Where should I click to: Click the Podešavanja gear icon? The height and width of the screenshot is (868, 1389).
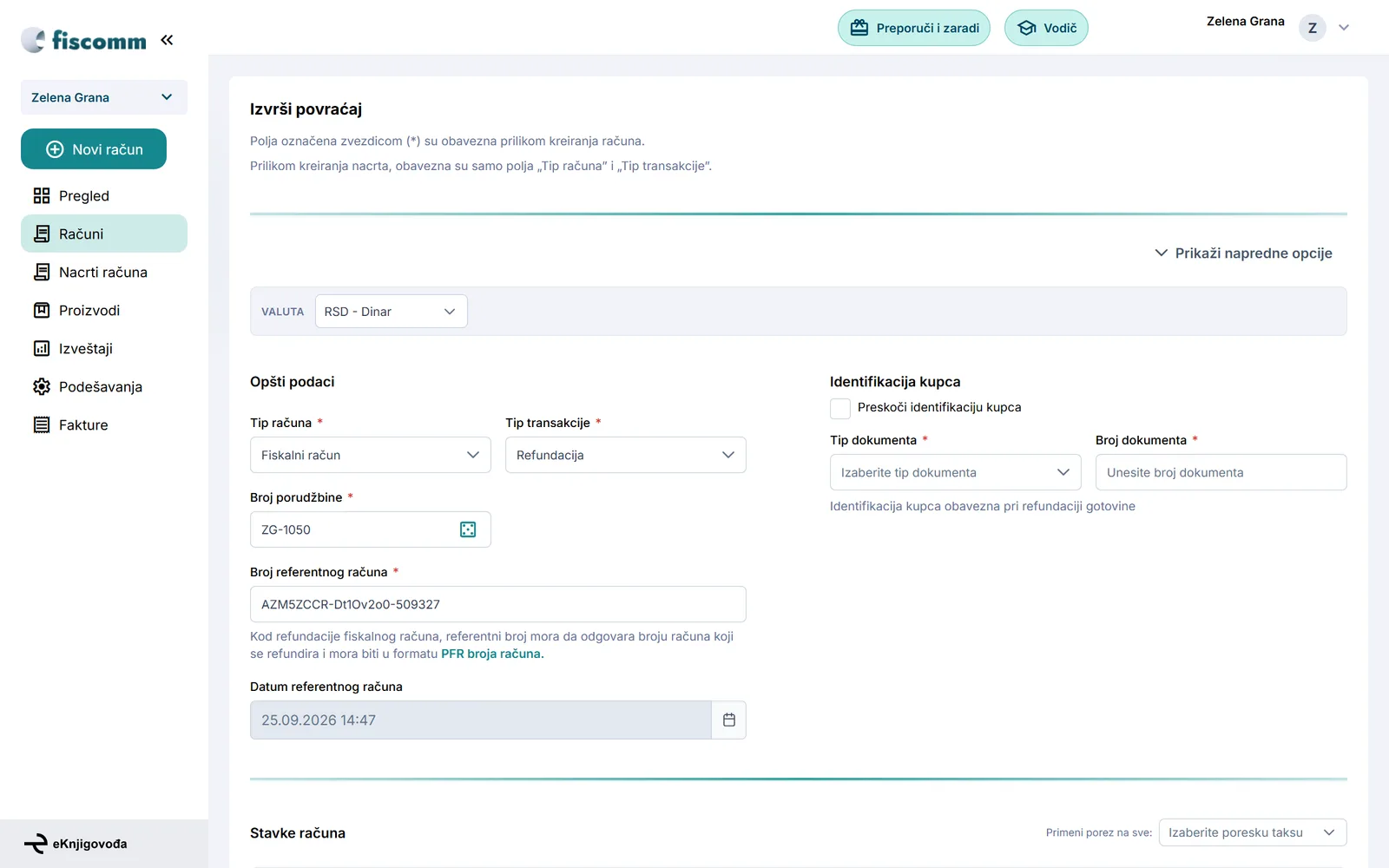42,387
